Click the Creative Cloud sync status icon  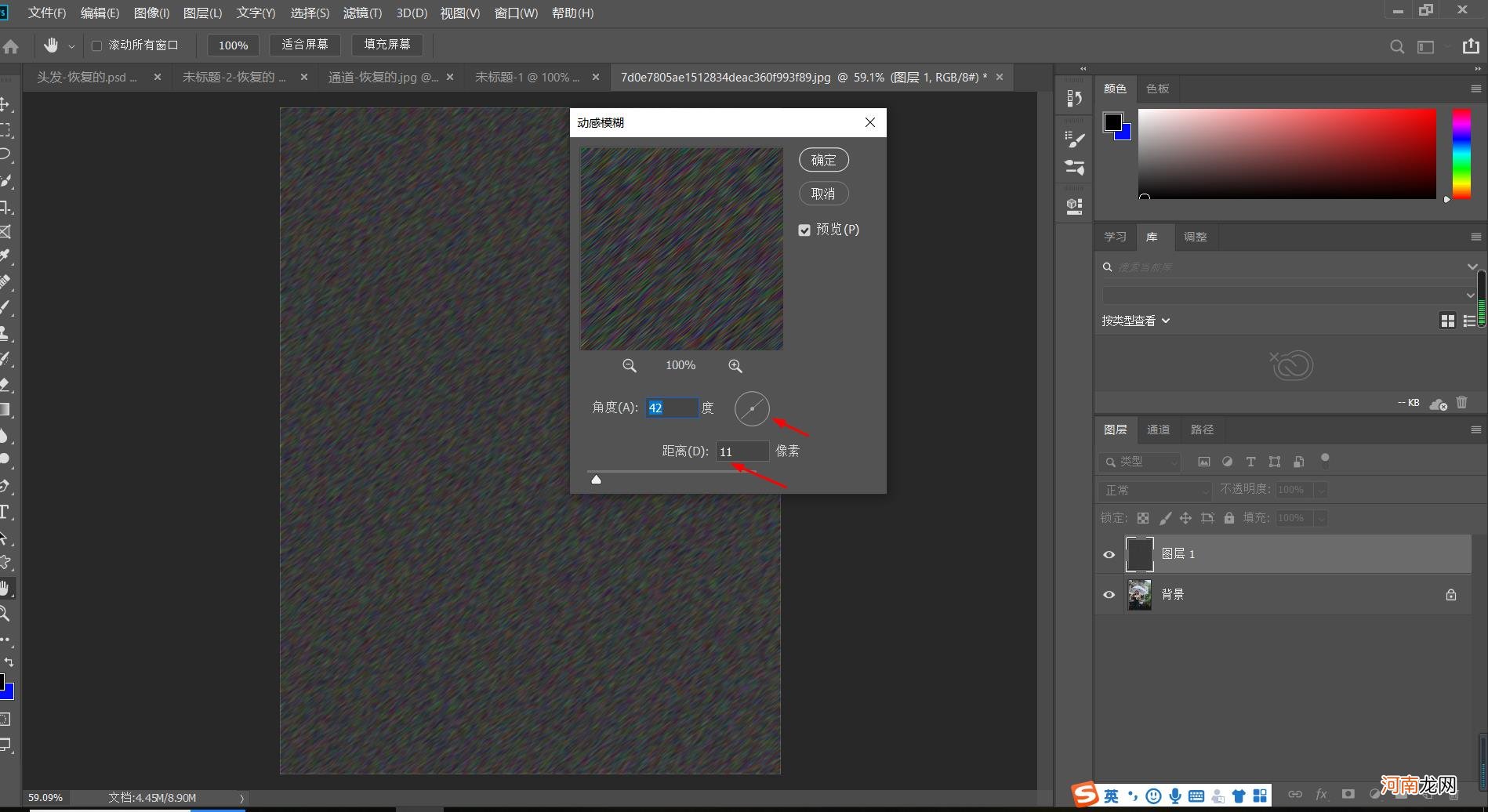[1438, 404]
